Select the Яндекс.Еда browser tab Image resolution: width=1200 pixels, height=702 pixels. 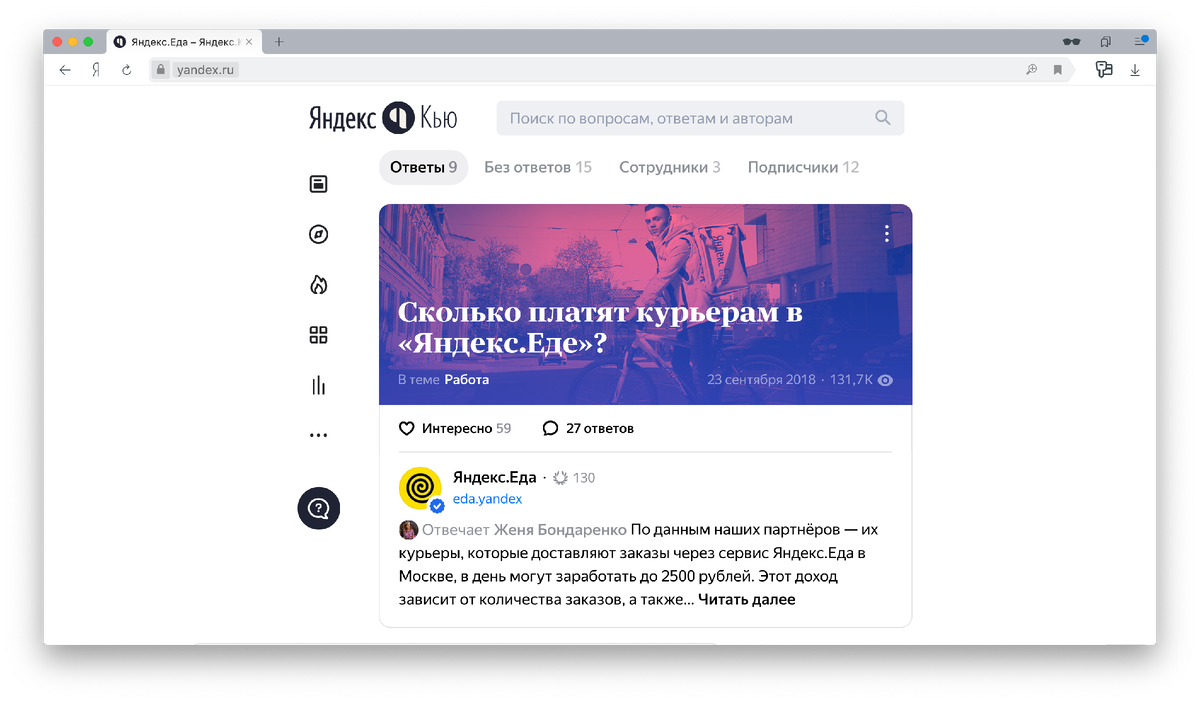click(x=184, y=42)
